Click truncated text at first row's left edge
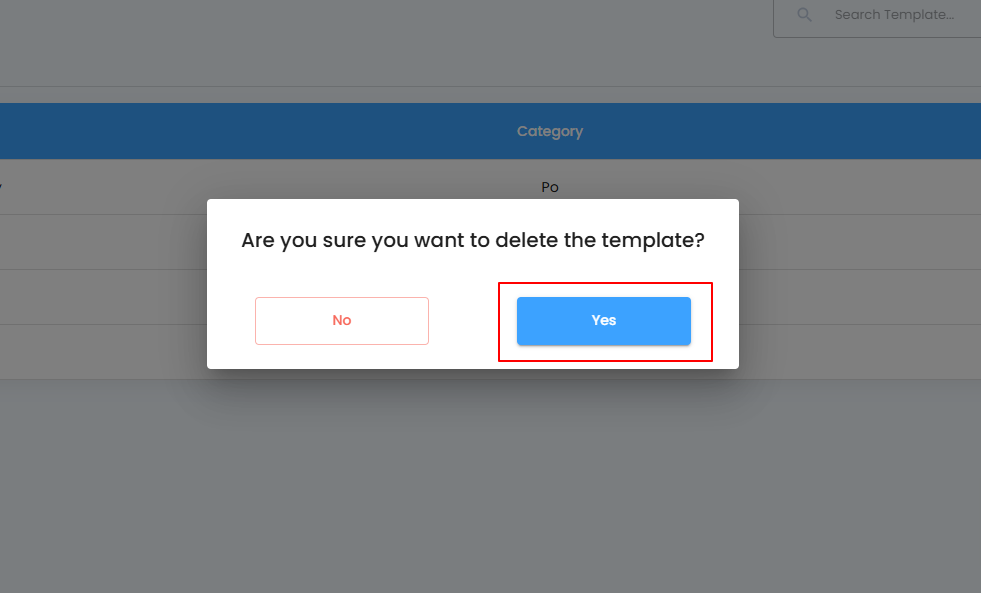The width and height of the screenshot is (981, 593). point(1,187)
